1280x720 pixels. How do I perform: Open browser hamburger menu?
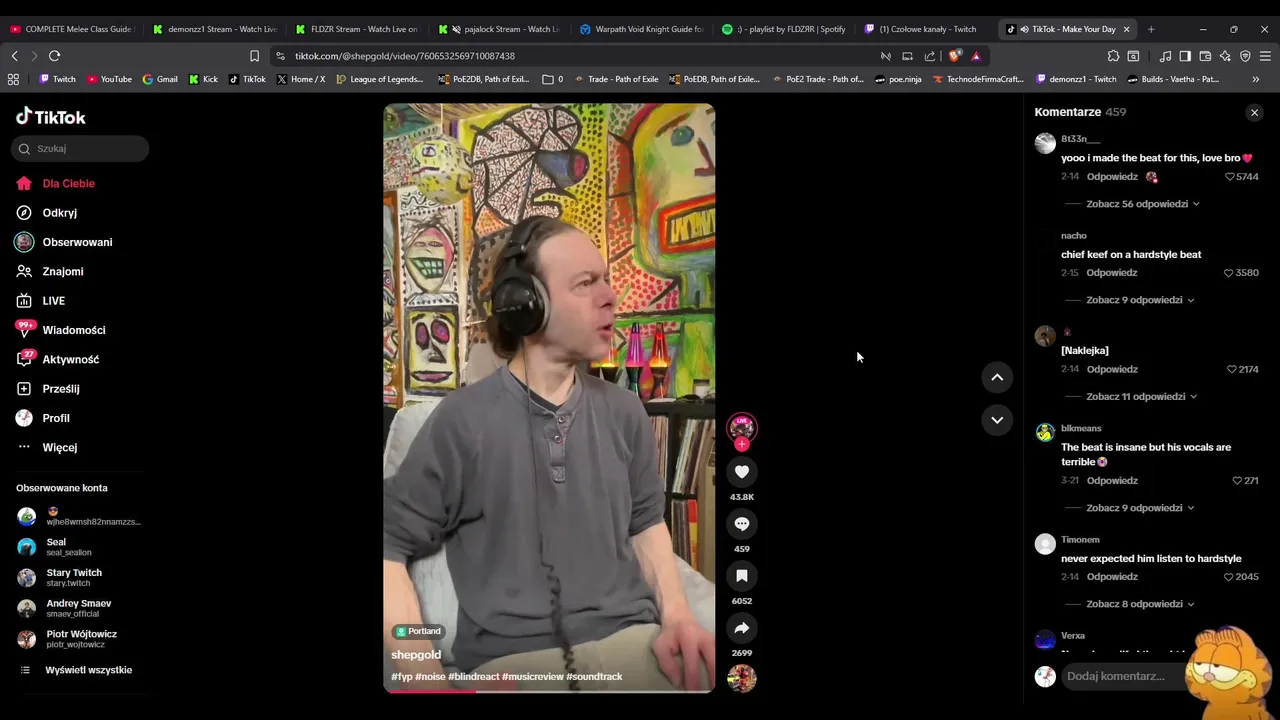pos(1265,56)
